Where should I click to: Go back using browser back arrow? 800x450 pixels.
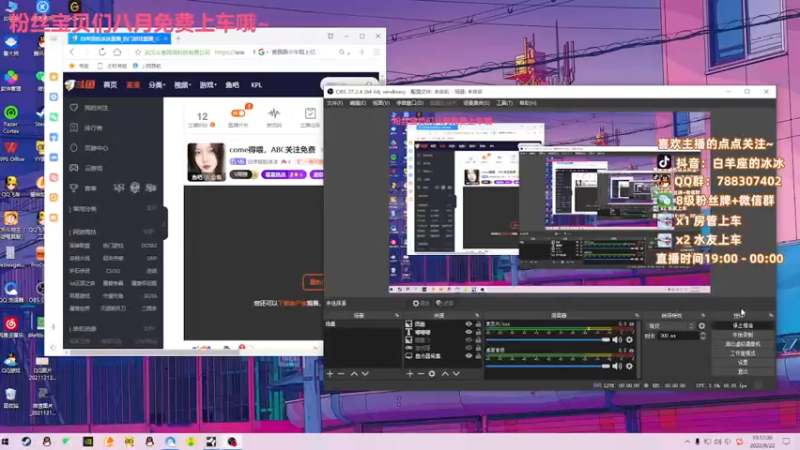pyautogui.click(x=72, y=52)
